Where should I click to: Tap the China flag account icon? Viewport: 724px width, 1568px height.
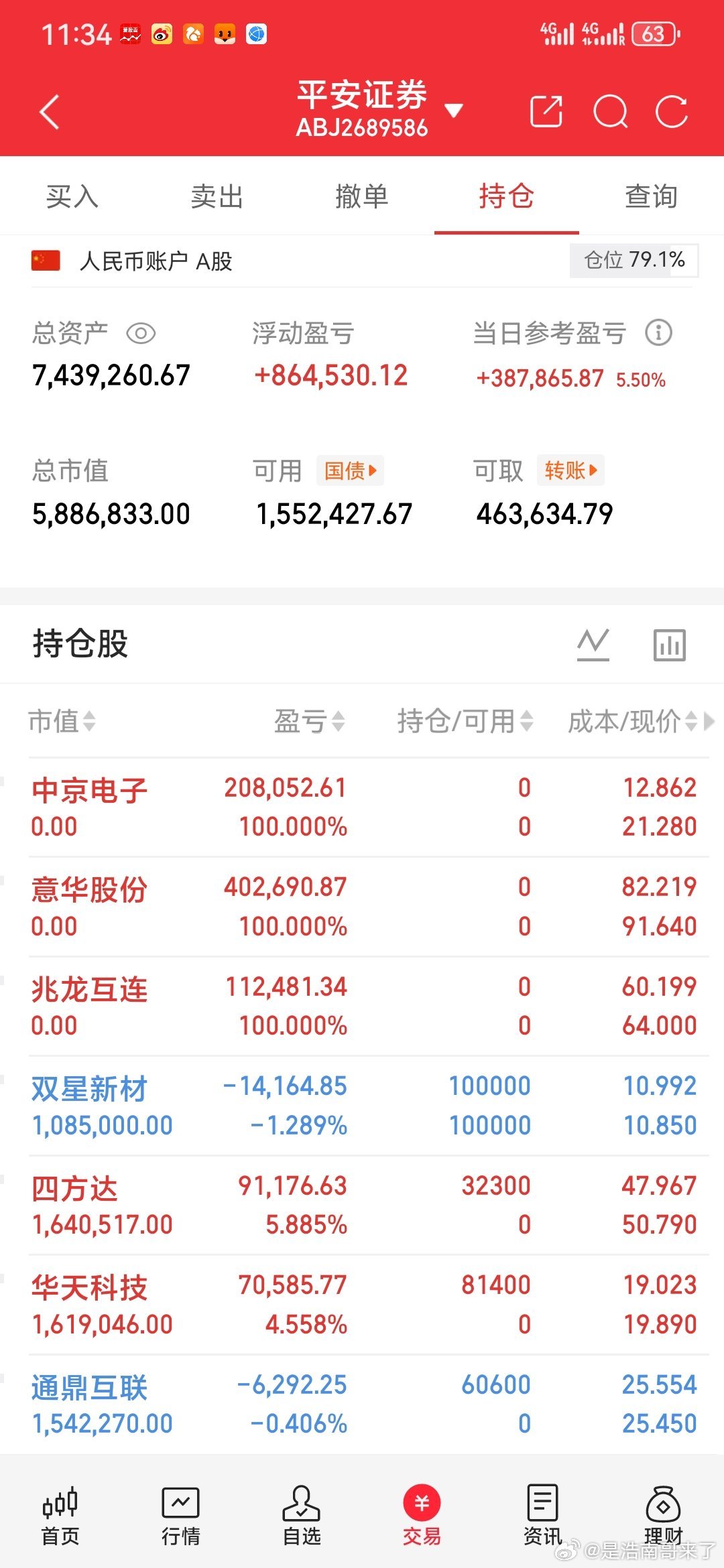(46, 261)
